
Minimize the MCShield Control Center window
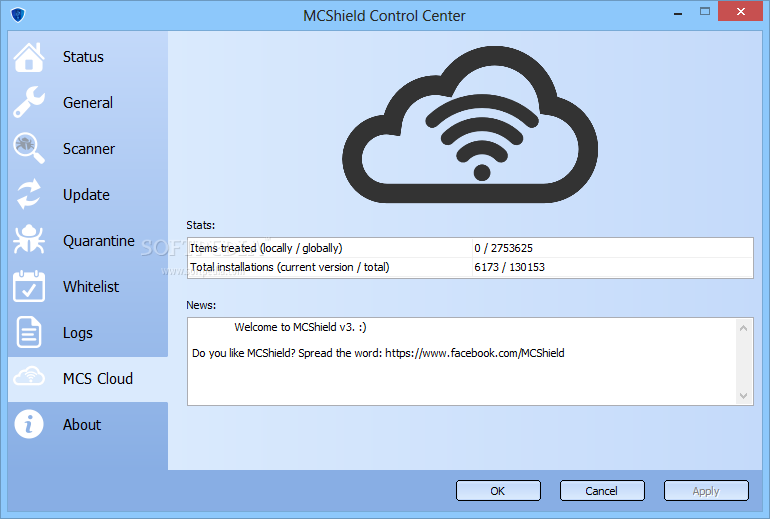click(678, 14)
